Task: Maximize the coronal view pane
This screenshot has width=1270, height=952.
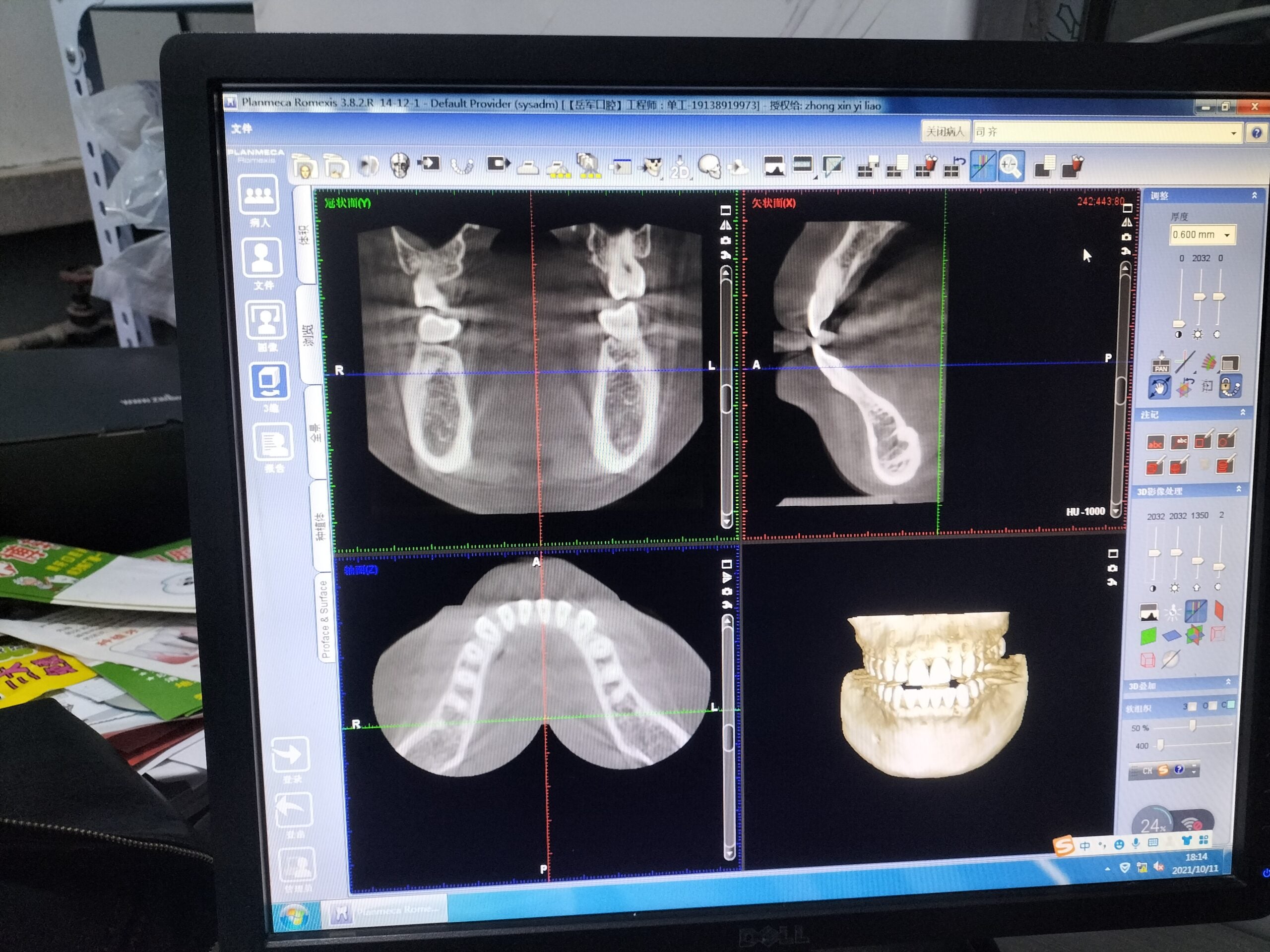Action: click(x=726, y=211)
